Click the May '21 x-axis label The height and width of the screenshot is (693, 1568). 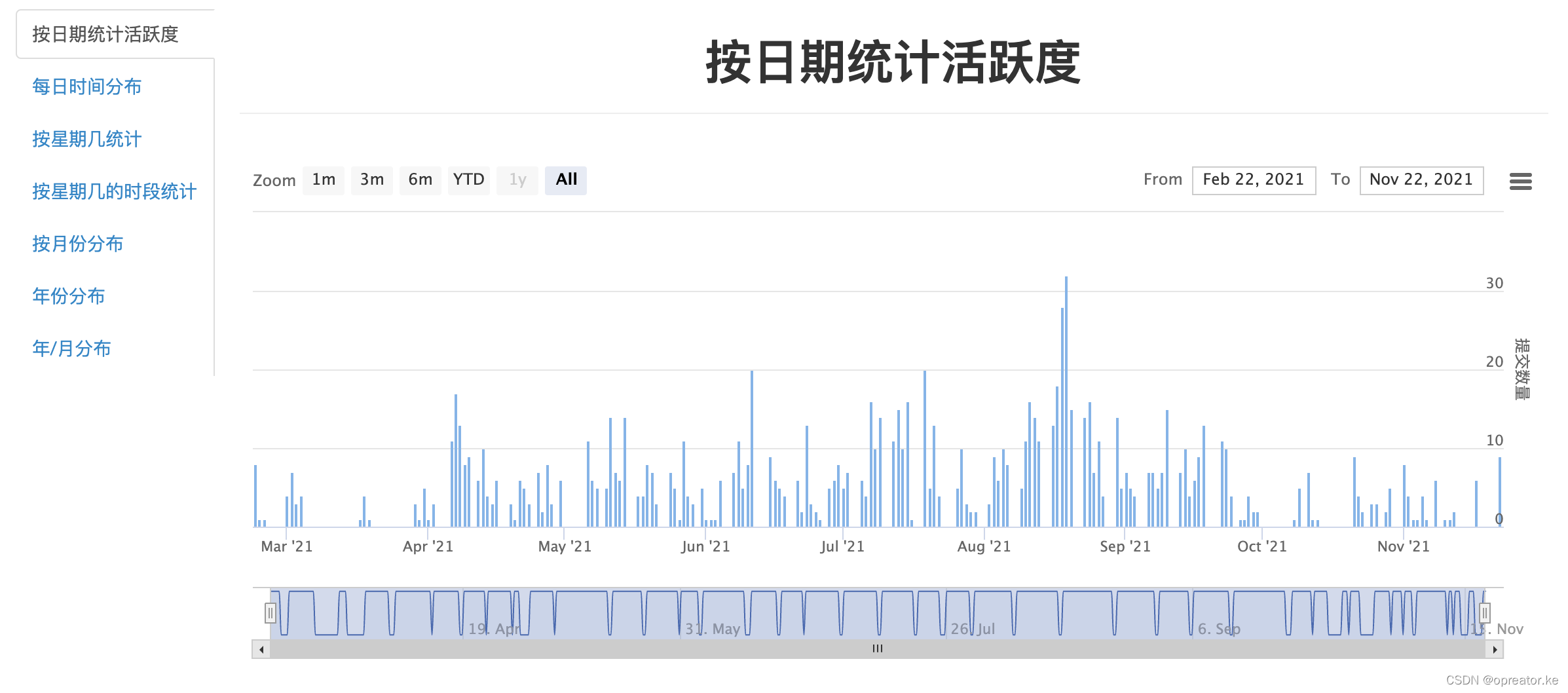pos(565,546)
